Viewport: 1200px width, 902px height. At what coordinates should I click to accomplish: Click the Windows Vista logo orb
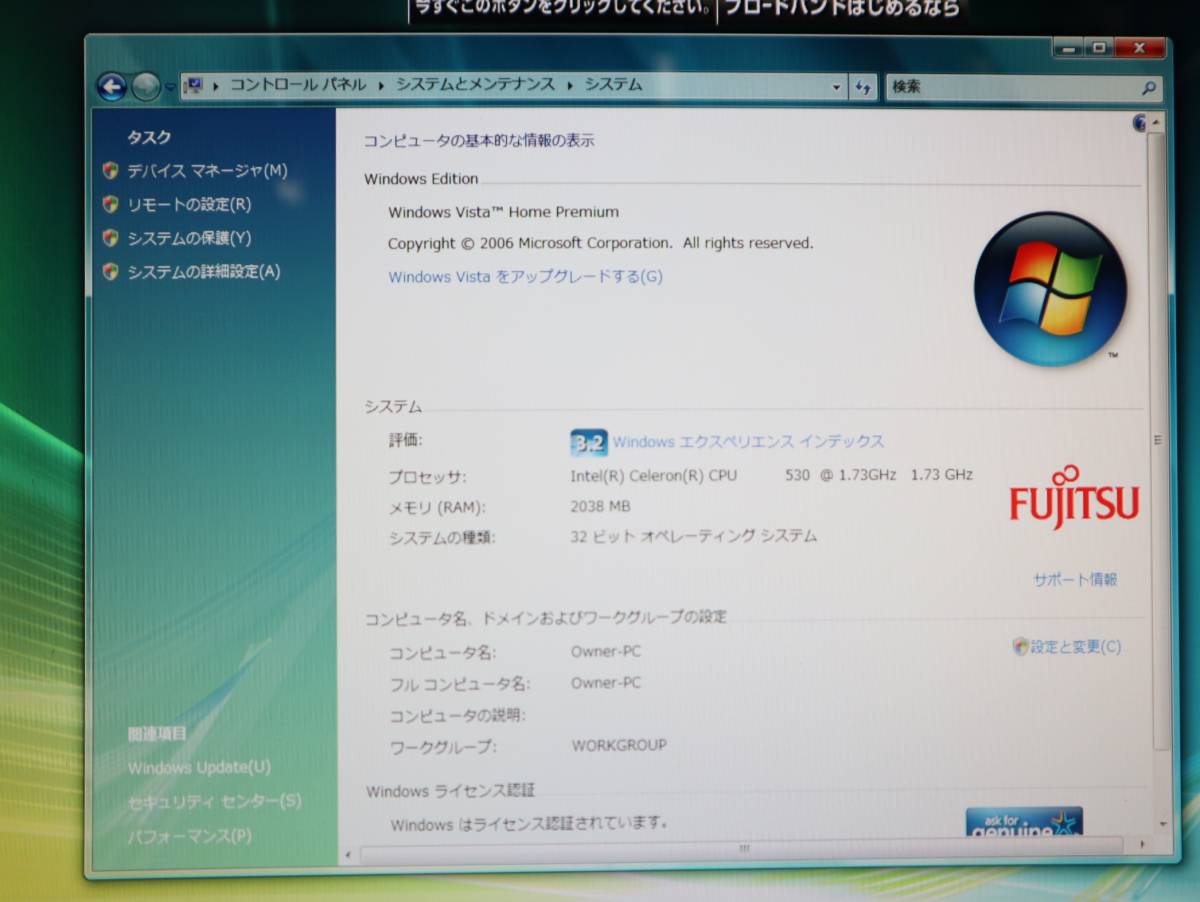[x=1050, y=289]
